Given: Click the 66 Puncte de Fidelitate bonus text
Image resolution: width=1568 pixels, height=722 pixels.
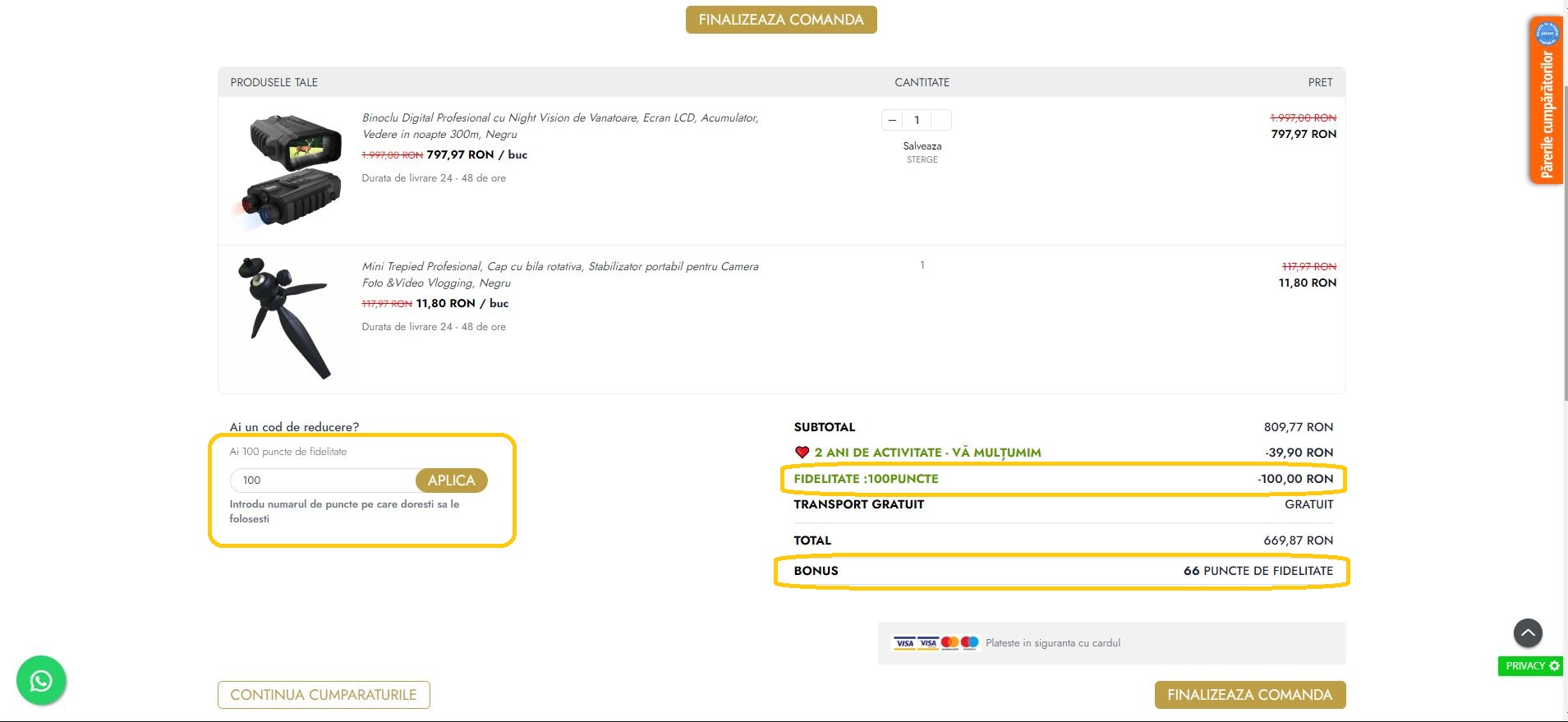Looking at the screenshot, I should [x=1258, y=571].
